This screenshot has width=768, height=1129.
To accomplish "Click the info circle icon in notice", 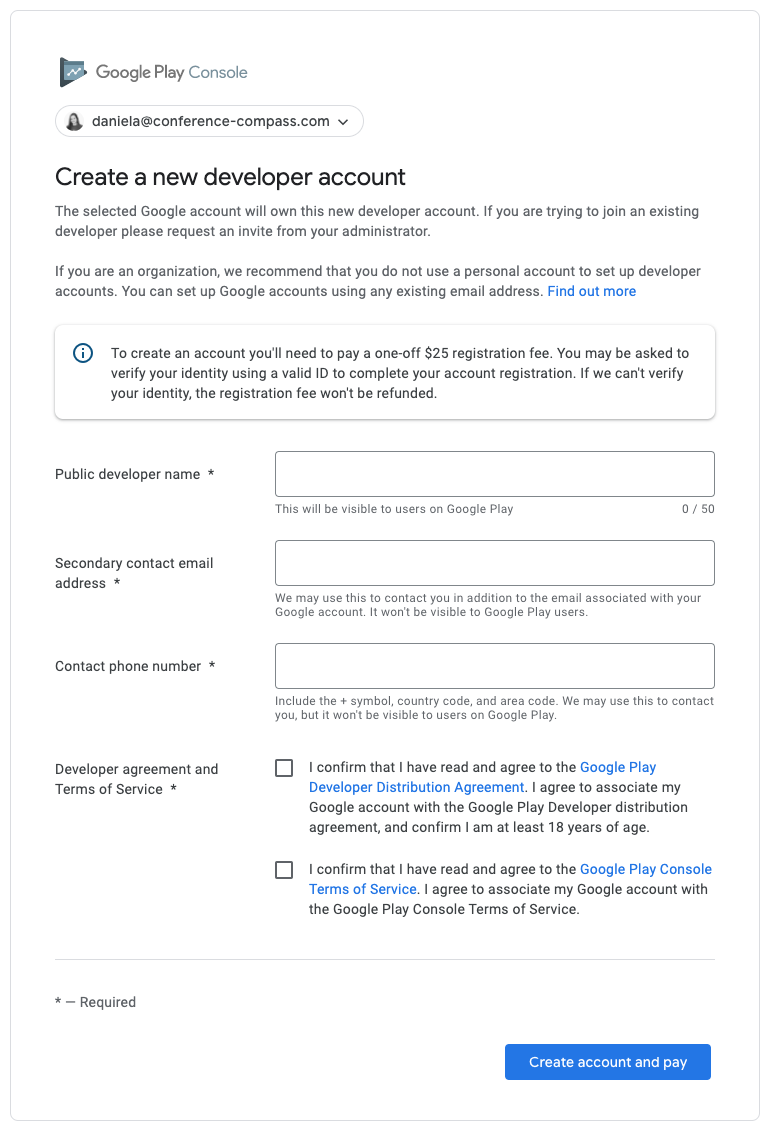I will pyautogui.click(x=83, y=353).
